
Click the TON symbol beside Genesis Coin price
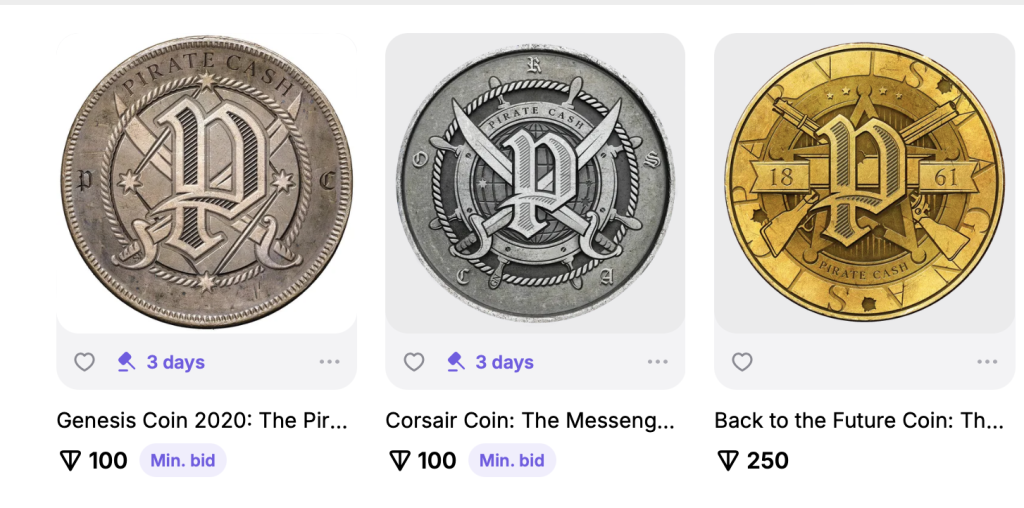pyautogui.click(x=70, y=461)
